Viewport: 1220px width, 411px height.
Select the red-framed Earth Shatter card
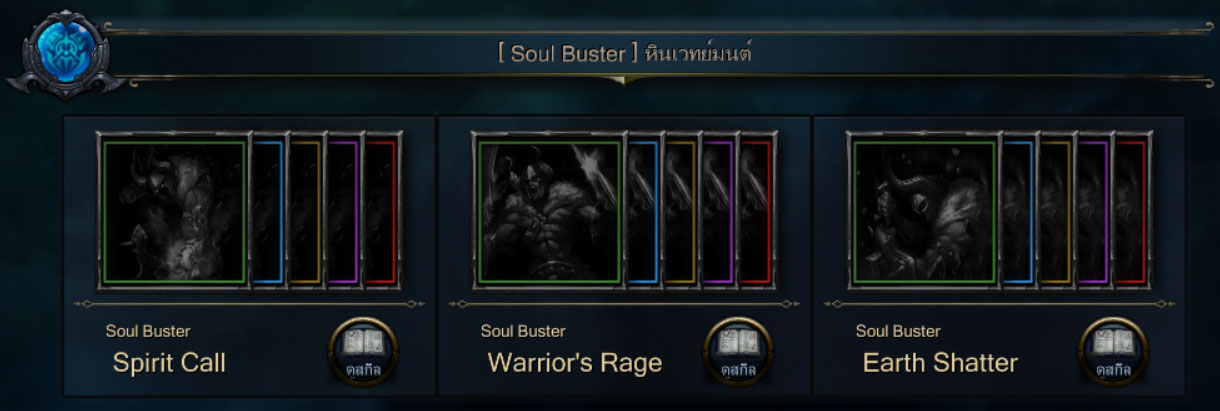click(1133, 212)
